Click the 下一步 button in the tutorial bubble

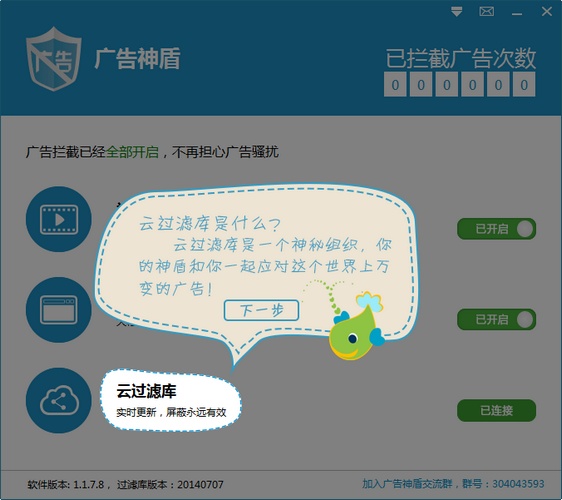coord(261,310)
